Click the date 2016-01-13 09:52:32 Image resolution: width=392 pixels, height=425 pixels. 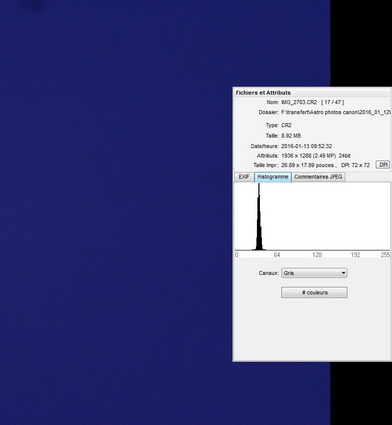point(307,146)
